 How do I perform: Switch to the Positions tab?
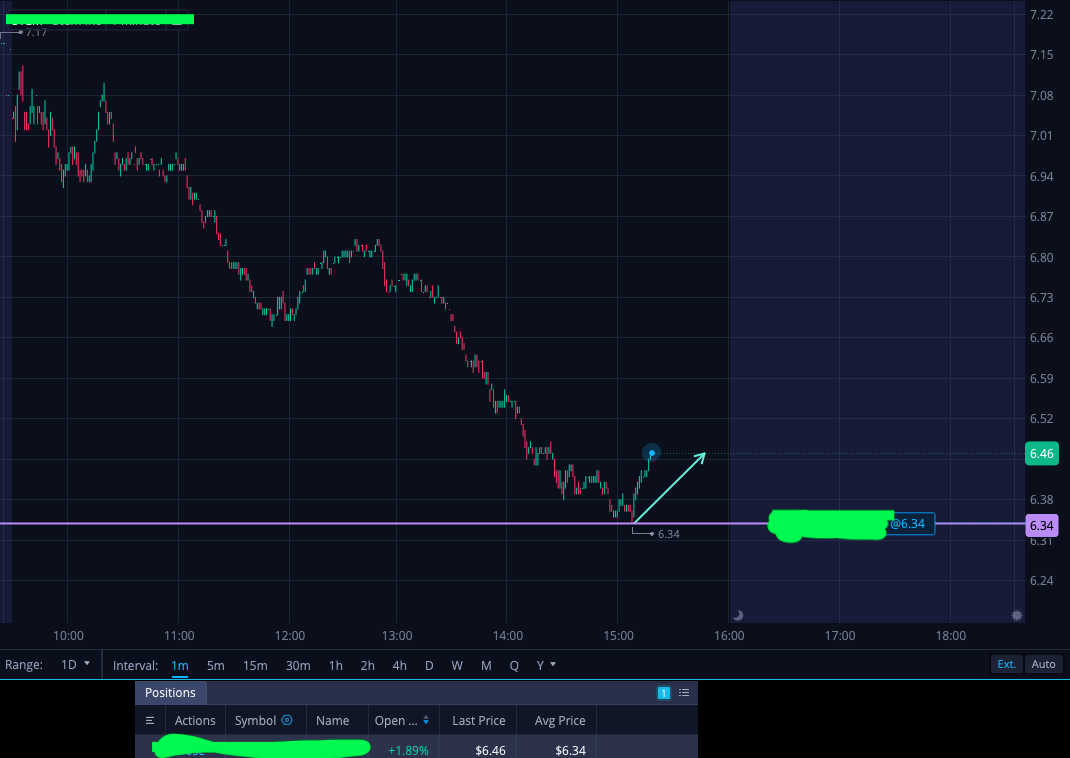[170, 693]
